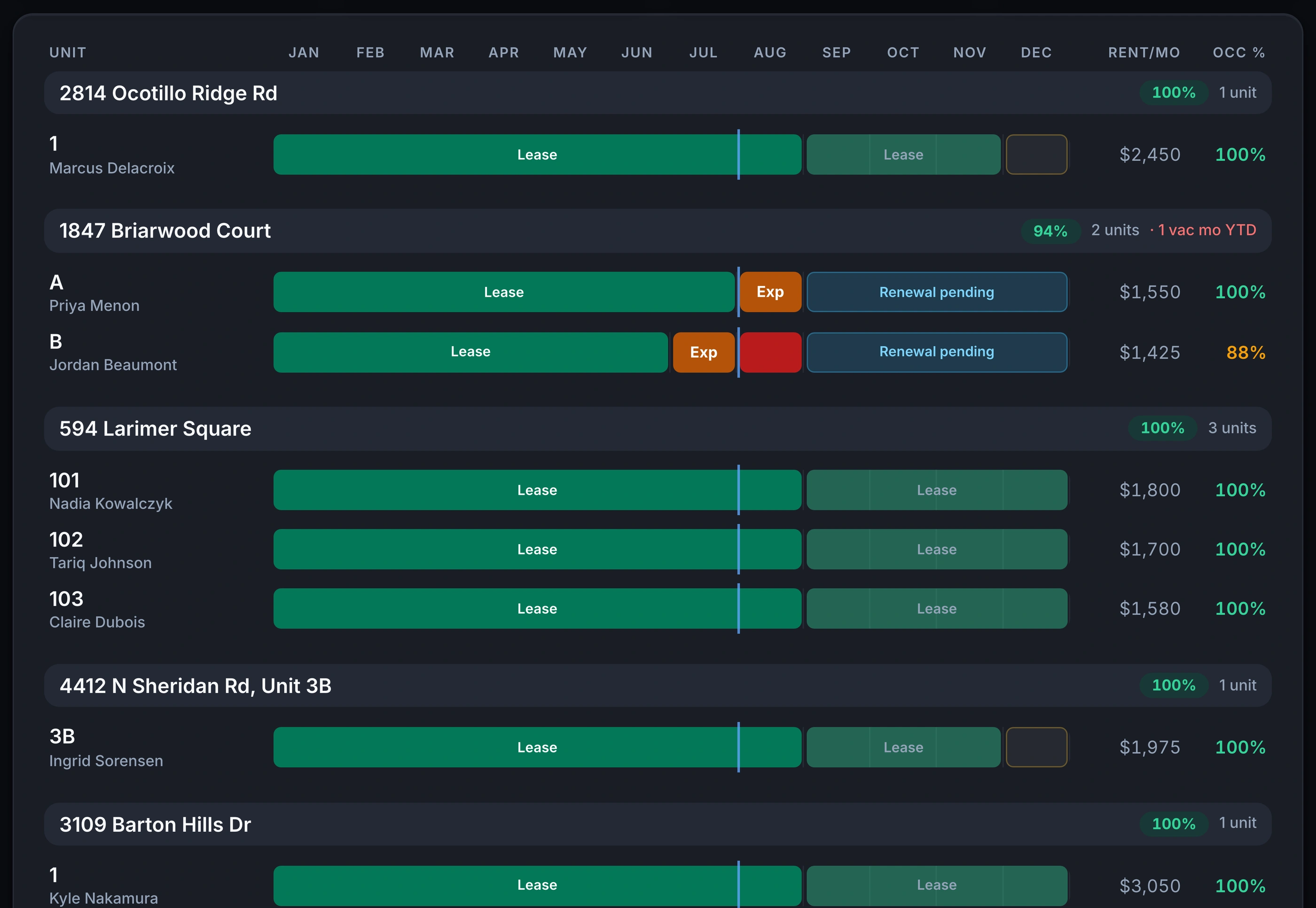
Task: Click the RENT/MO column header
Action: (x=1144, y=52)
